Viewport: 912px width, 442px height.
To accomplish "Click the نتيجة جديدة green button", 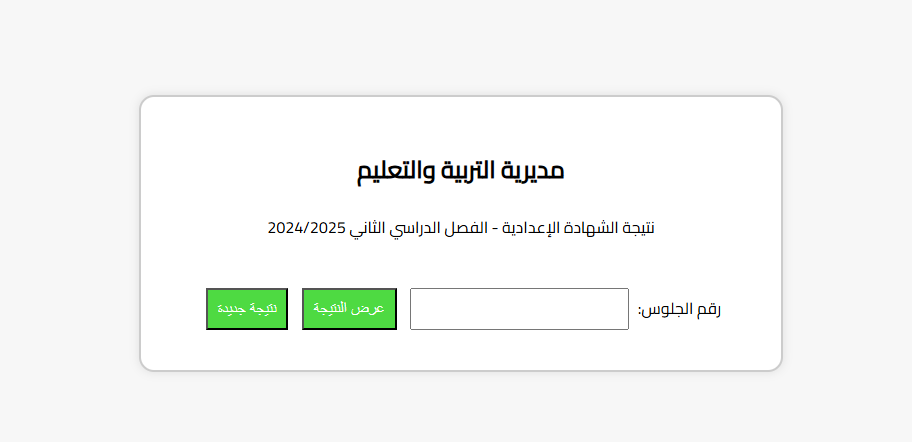I will (x=247, y=309).
